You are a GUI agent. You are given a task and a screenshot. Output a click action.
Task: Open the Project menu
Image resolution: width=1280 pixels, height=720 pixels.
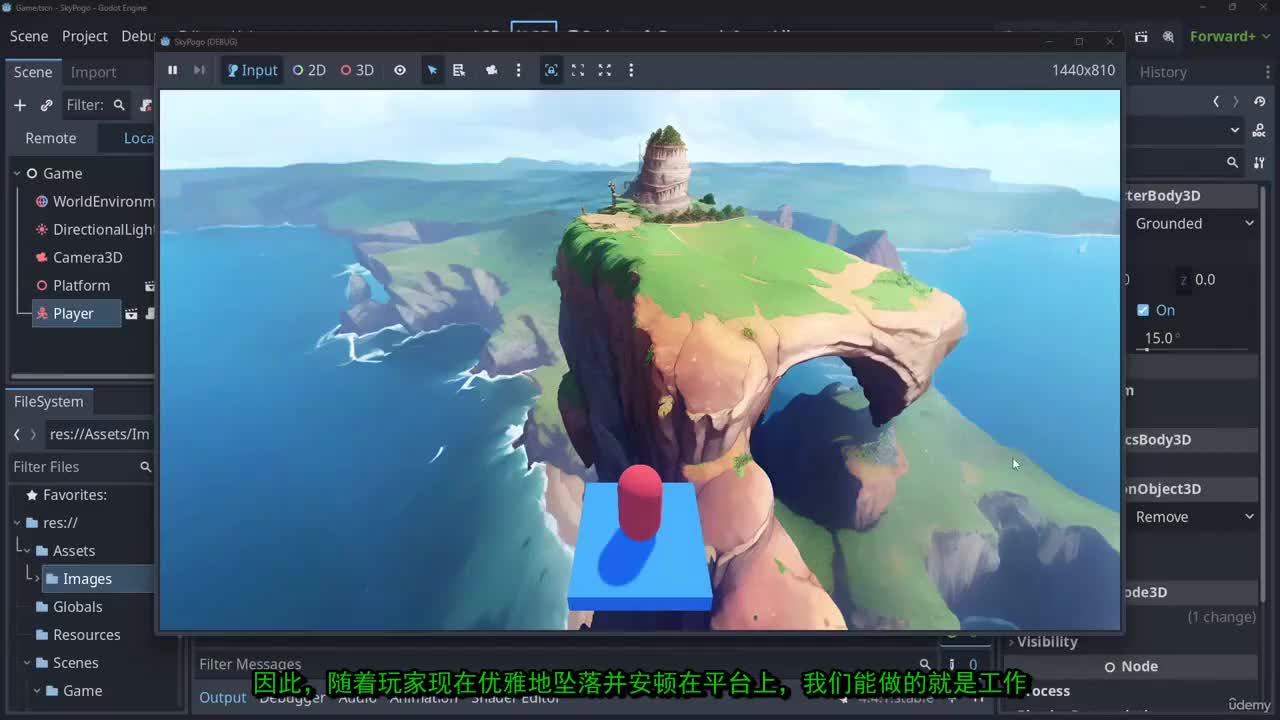pos(85,36)
